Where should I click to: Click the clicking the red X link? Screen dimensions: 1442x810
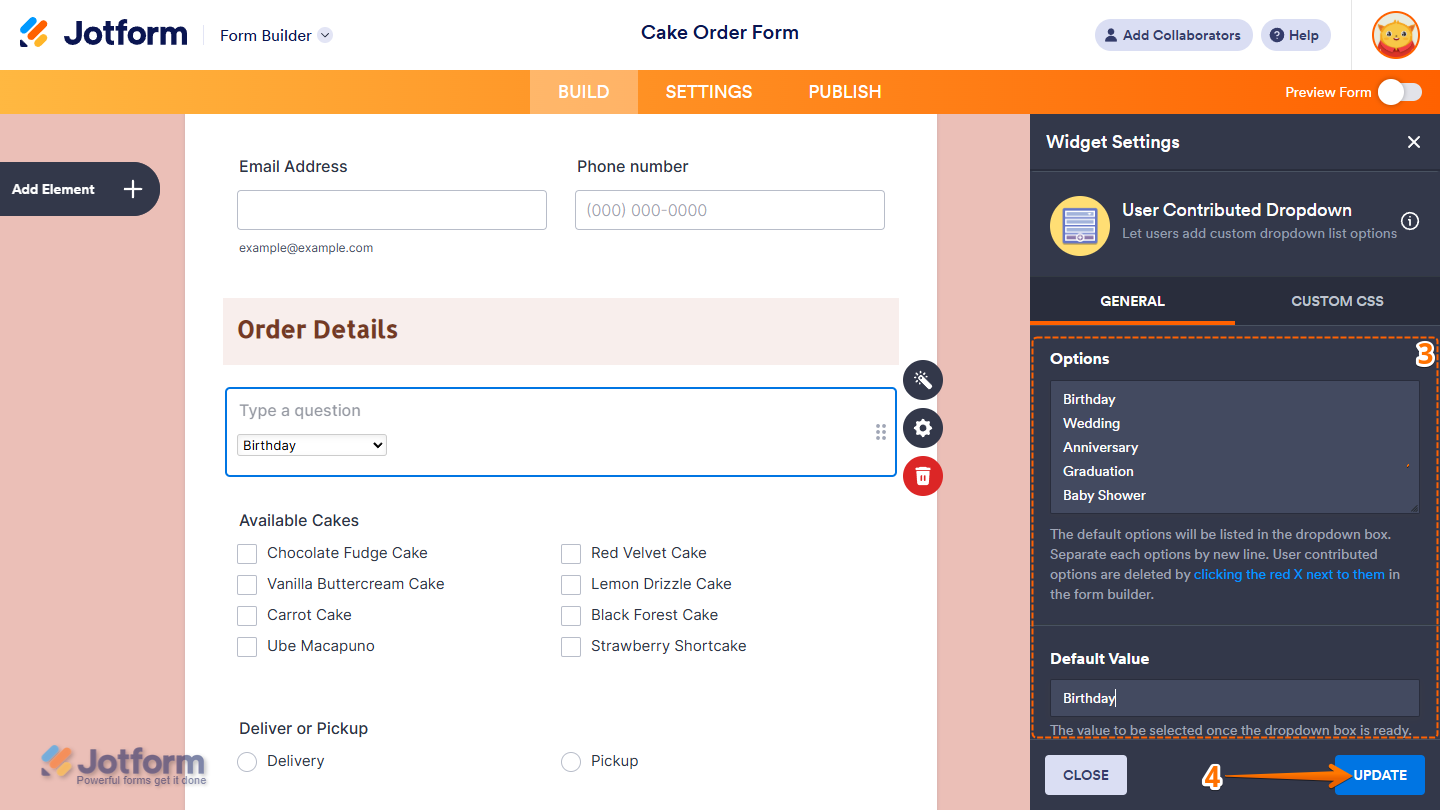click(x=1288, y=574)
